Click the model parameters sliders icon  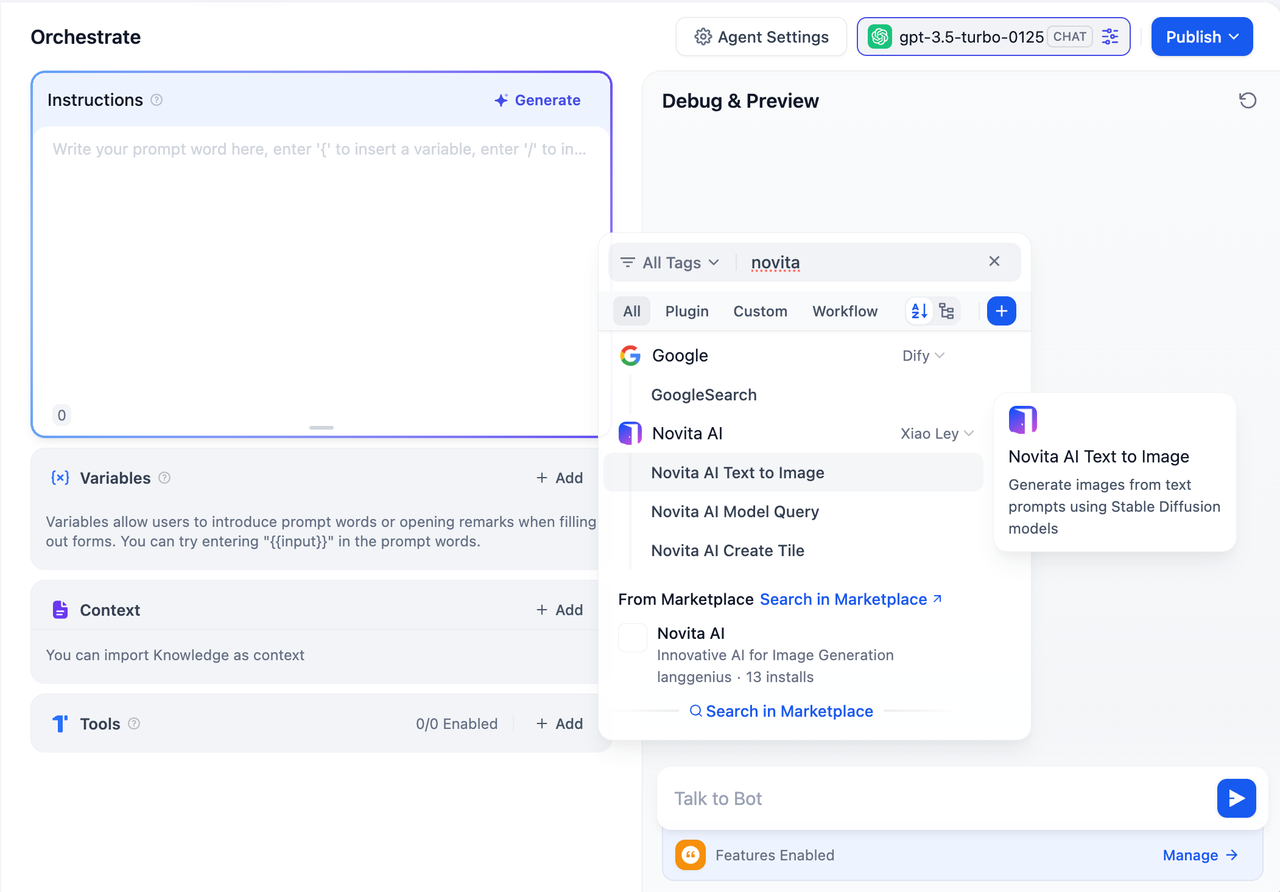pyautogui.click(x=1110, y=37)
